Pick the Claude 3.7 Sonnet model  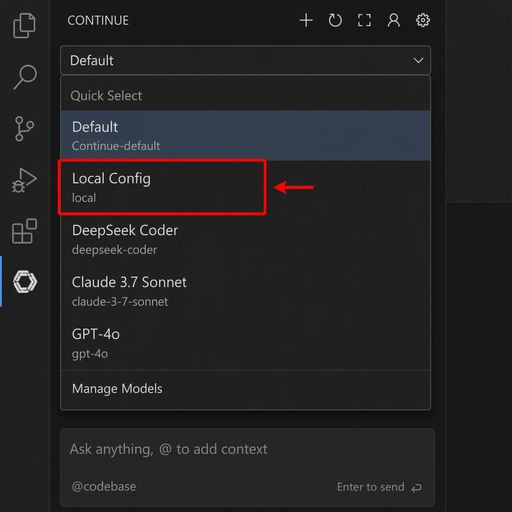tap(245, 291)
